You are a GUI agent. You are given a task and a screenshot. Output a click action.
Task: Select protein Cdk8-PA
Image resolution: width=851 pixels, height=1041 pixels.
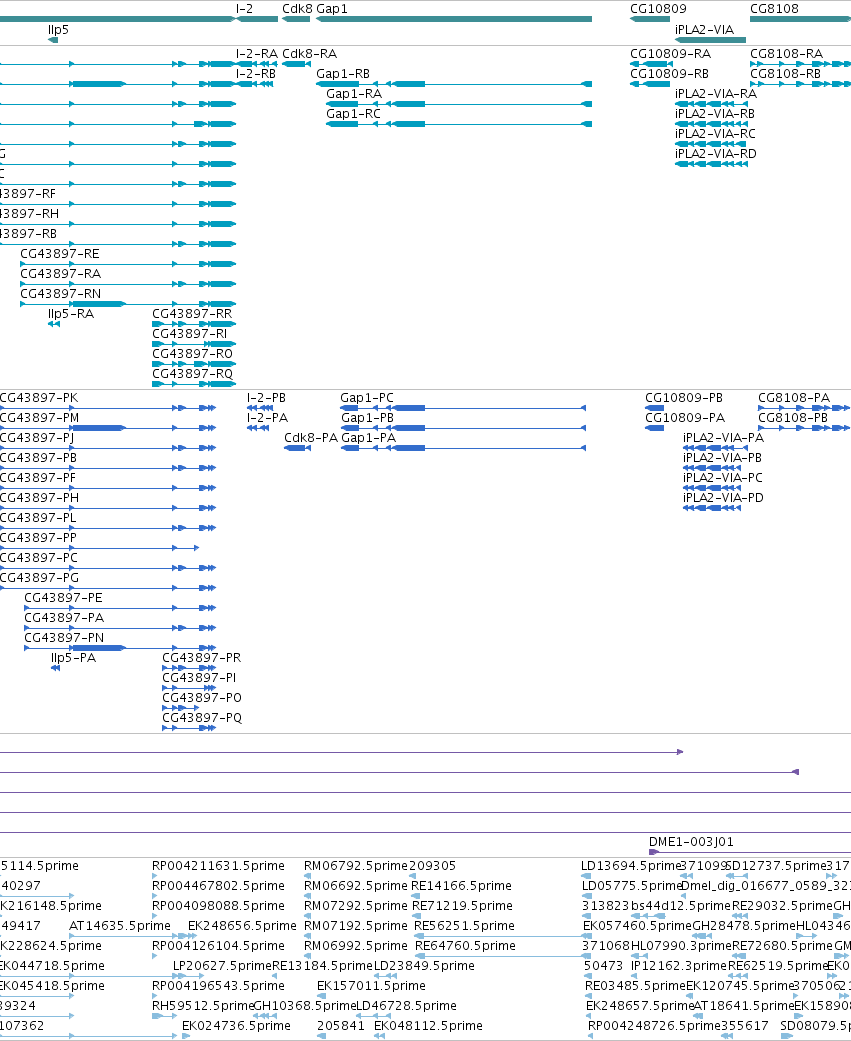click(311, 438)
